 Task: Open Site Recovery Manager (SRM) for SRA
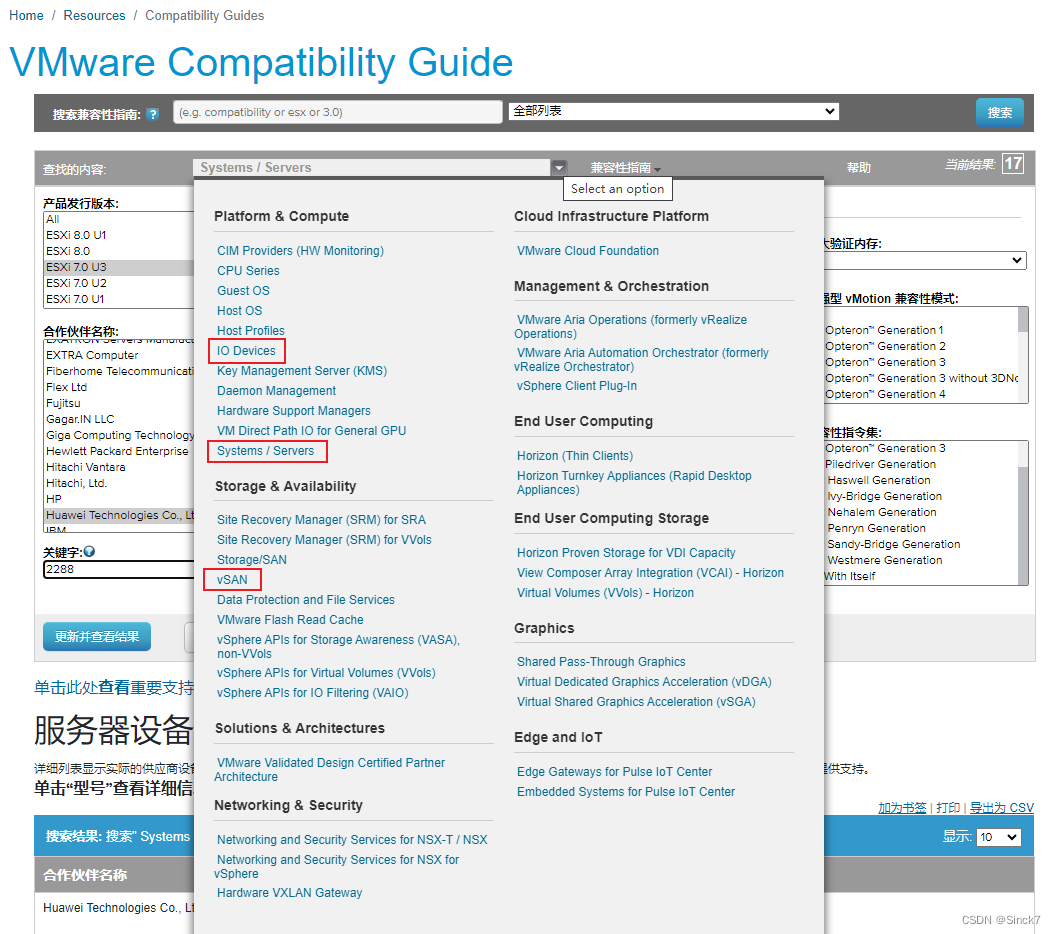[321, 520]
